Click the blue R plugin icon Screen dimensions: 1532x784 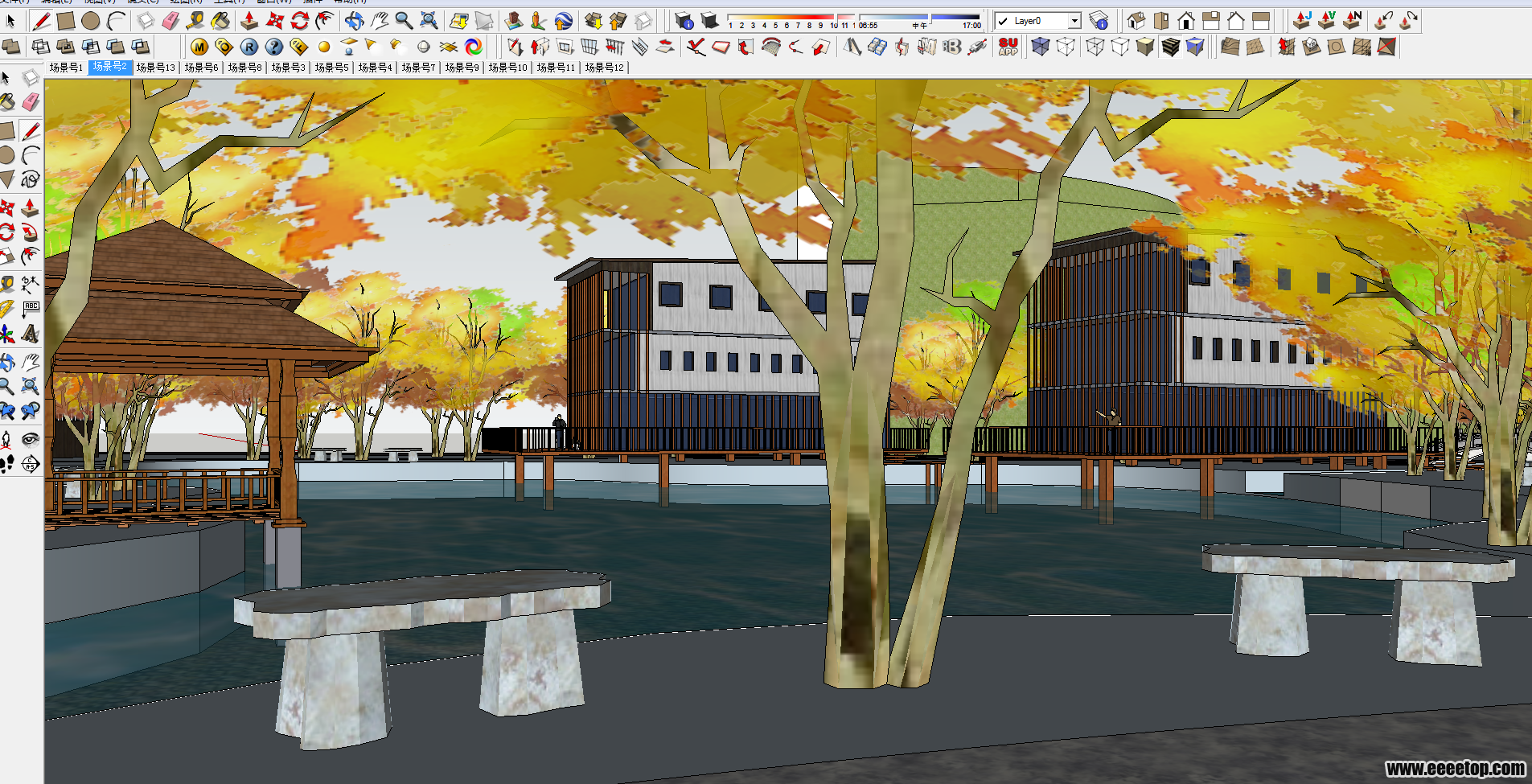pos(249,47)
